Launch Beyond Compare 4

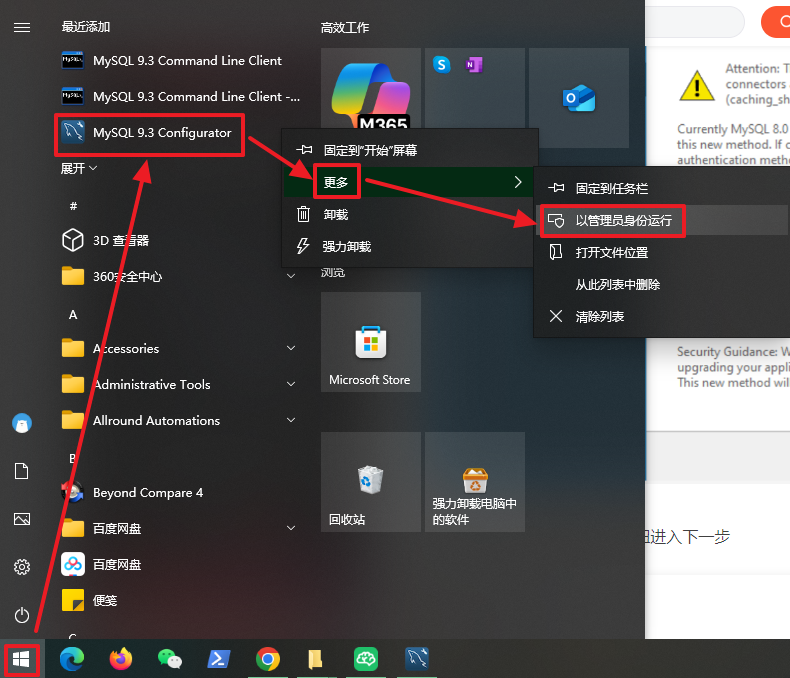(x=132, y=492)
